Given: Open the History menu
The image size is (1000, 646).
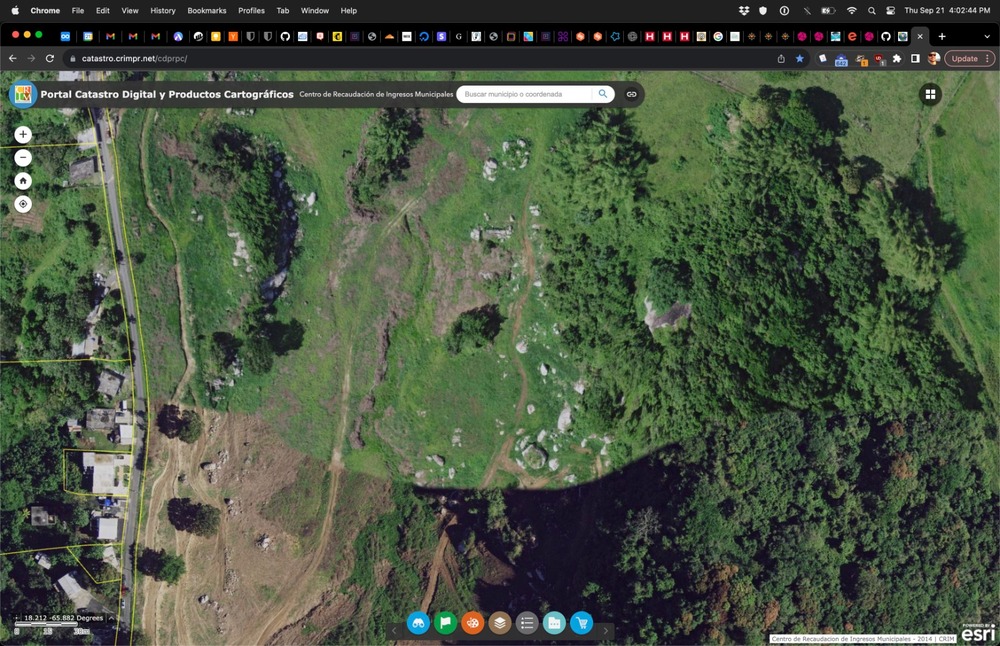Looking at the screenshot, I should click(163, 11).
